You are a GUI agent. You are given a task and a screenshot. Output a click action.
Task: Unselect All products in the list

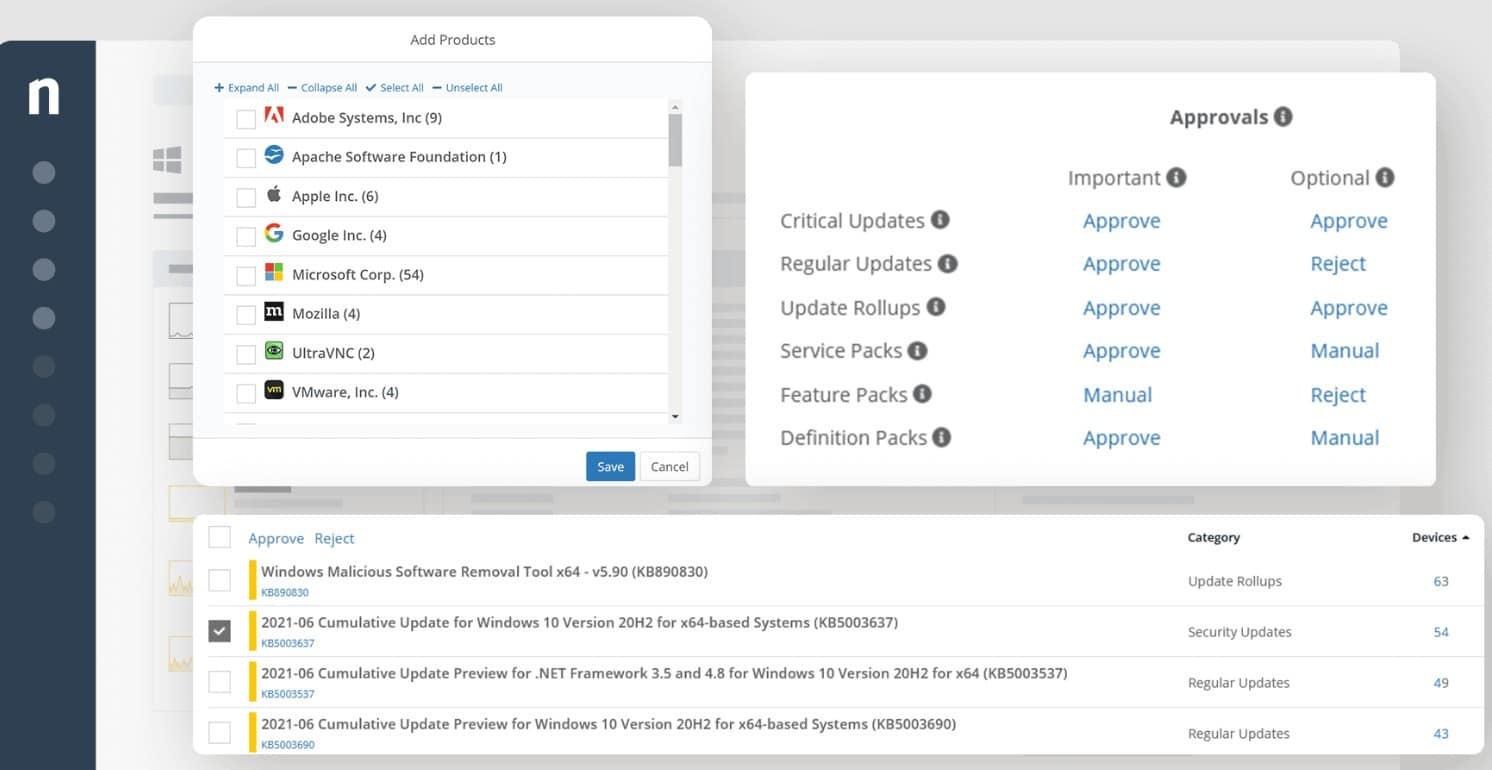pyautogui.click(x=468, y=88)
